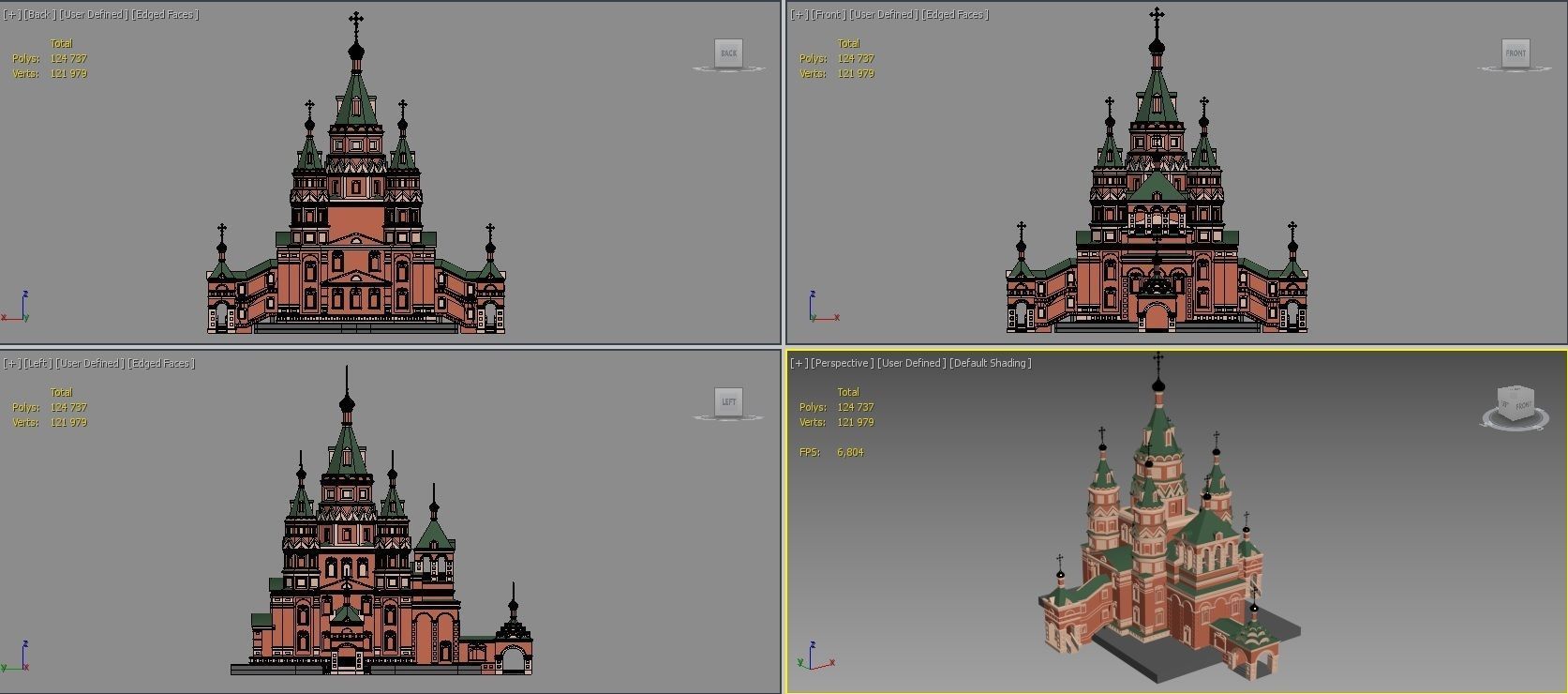The width and height of the screenshot is (1568, 694).
Task: Open the [Back] view label menu
Action: pos(38,14)
